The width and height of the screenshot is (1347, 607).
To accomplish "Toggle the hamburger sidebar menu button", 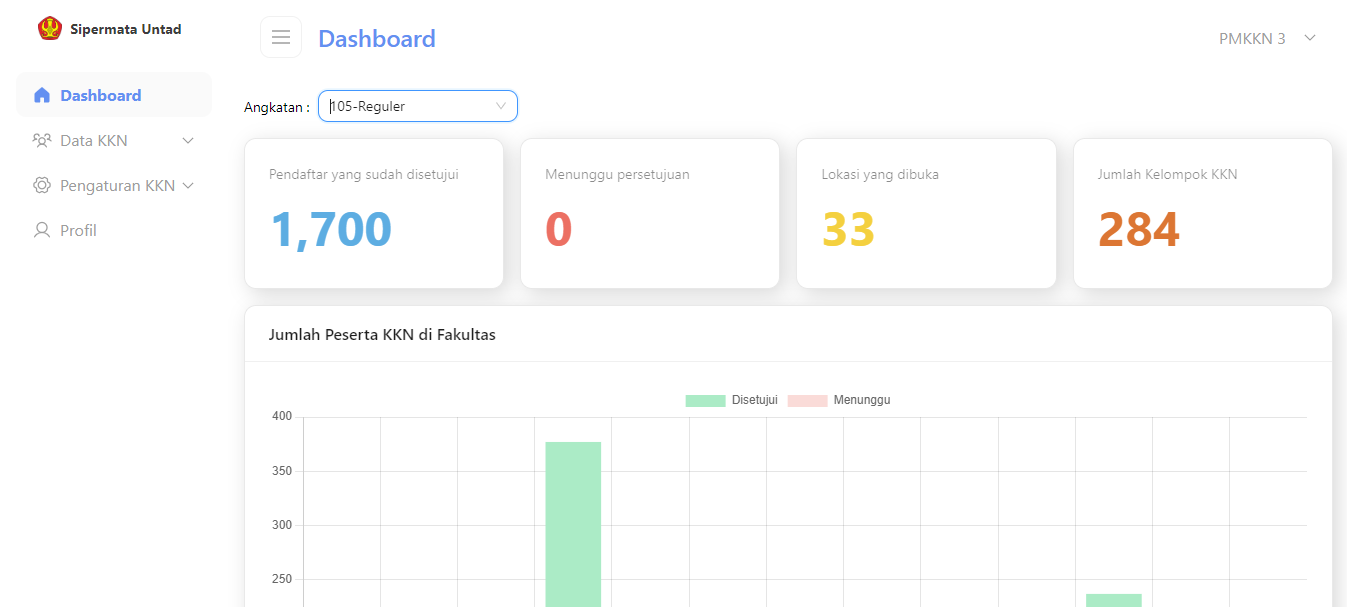I will (x=281, y=38).
